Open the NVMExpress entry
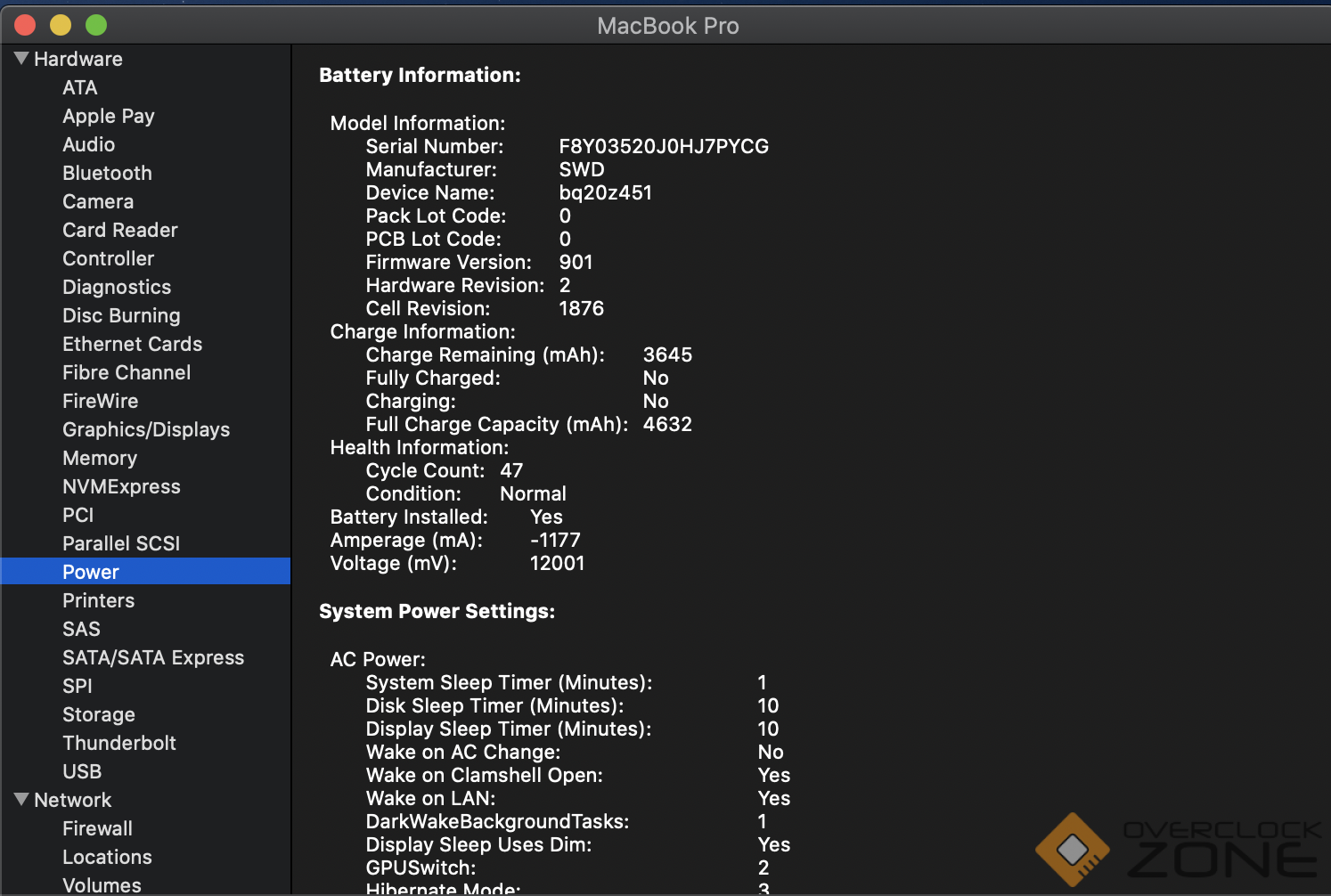The image size is (1331, 896). pos(121,486)
